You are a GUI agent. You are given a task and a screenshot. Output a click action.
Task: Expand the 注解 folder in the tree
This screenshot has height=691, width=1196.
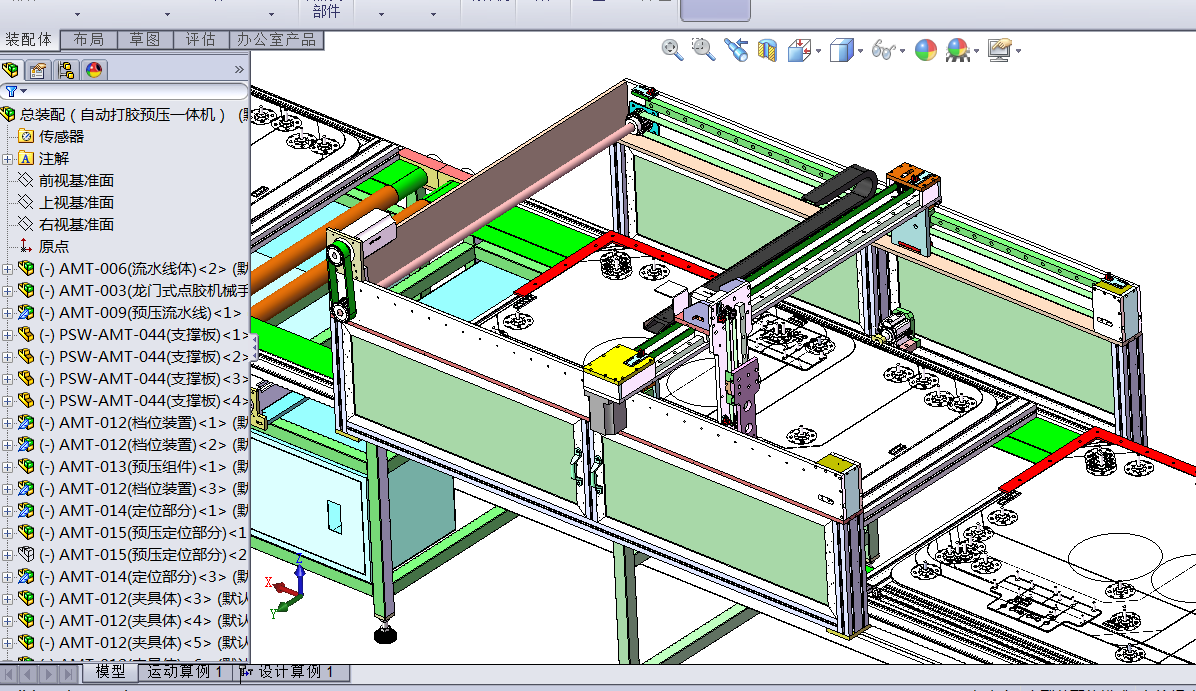(x=8, y=159)
